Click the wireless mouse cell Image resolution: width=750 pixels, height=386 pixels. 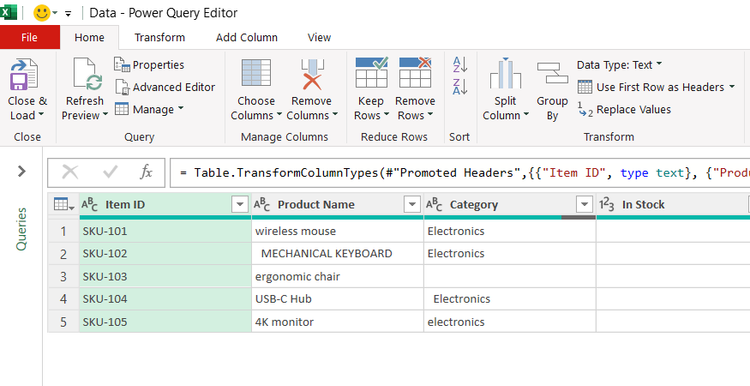pyautogui.click(x=337, y=231)
